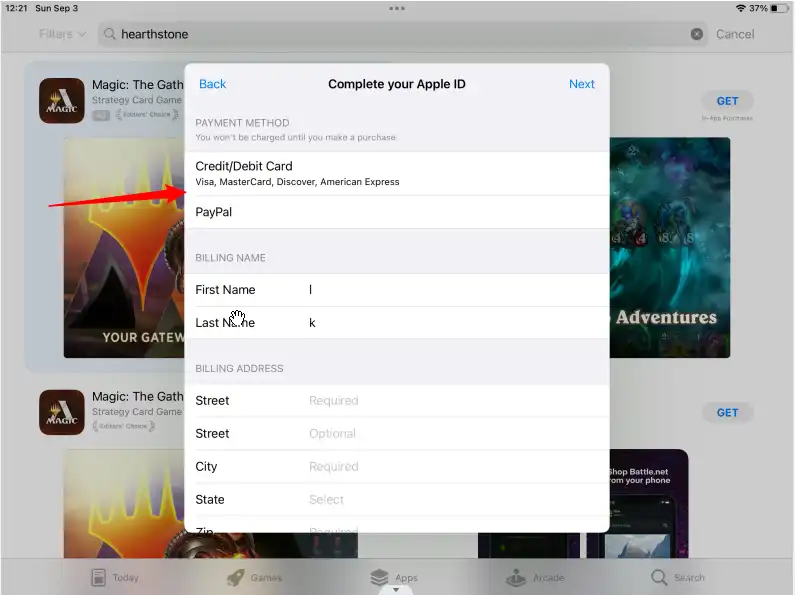The height and width of the screenshot is (595, 795).
Task: Tap the second Magic: The Gathering app icon
Action: [x=62, y=412]
